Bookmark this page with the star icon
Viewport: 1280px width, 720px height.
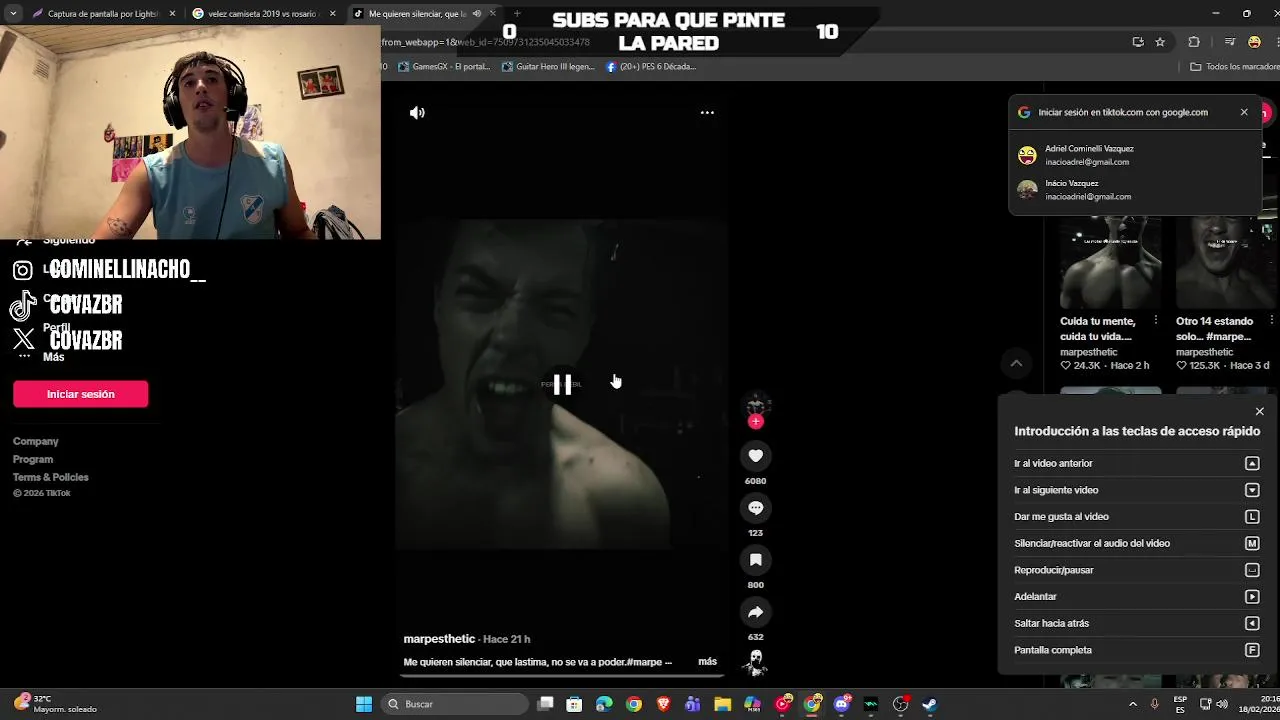click(x=1160, y=42)
